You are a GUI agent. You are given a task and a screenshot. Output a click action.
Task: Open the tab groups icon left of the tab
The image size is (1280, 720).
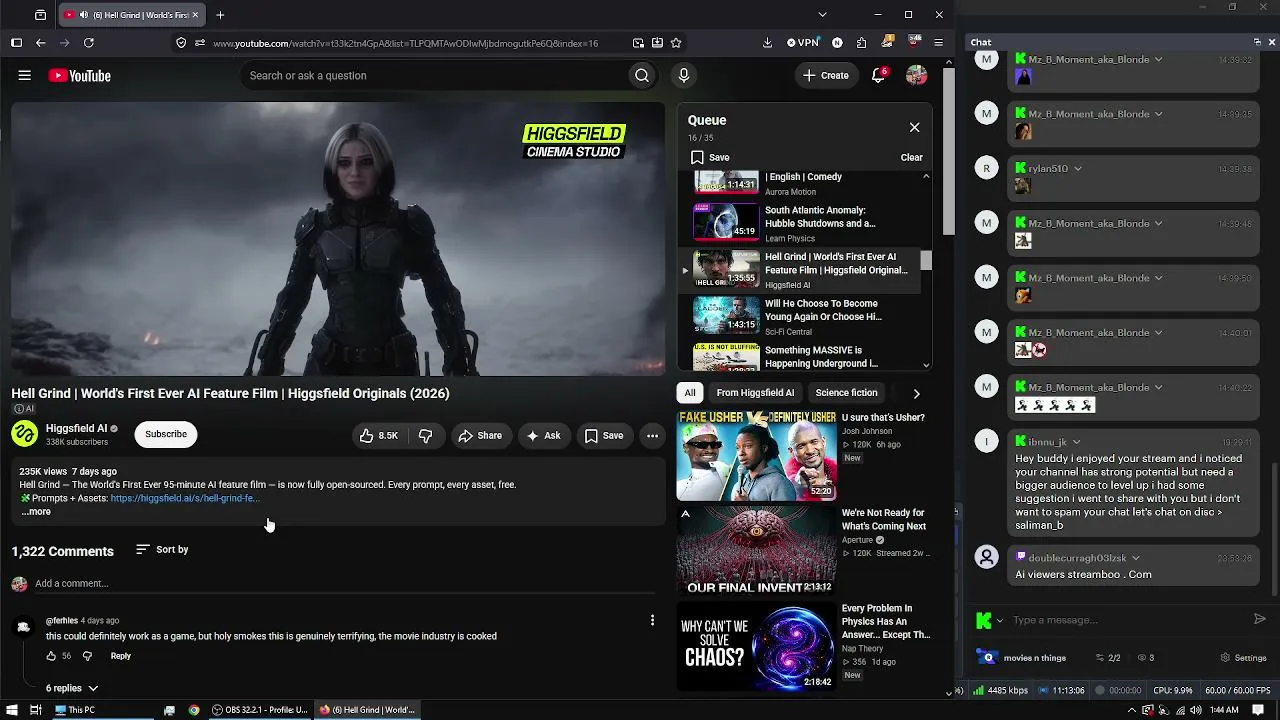coord(40,15)
